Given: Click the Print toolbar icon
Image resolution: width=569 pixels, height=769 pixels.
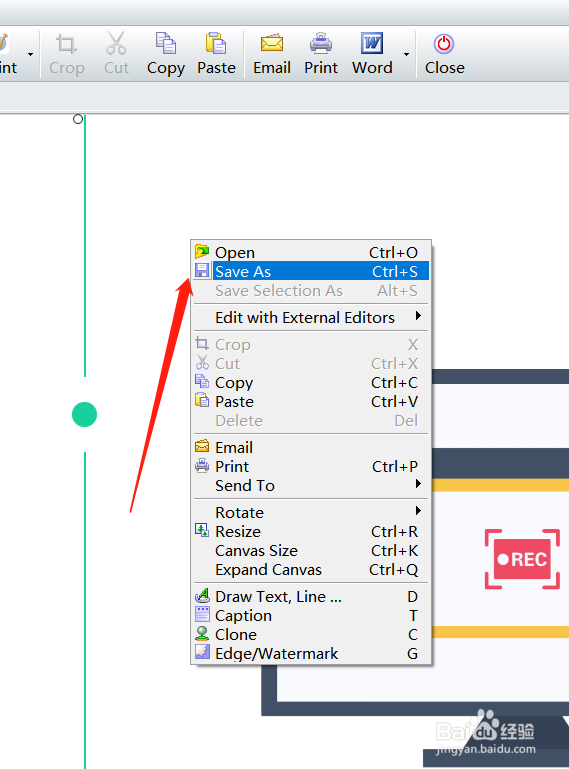Looking at the screenshot, I should tap(321, 44).
